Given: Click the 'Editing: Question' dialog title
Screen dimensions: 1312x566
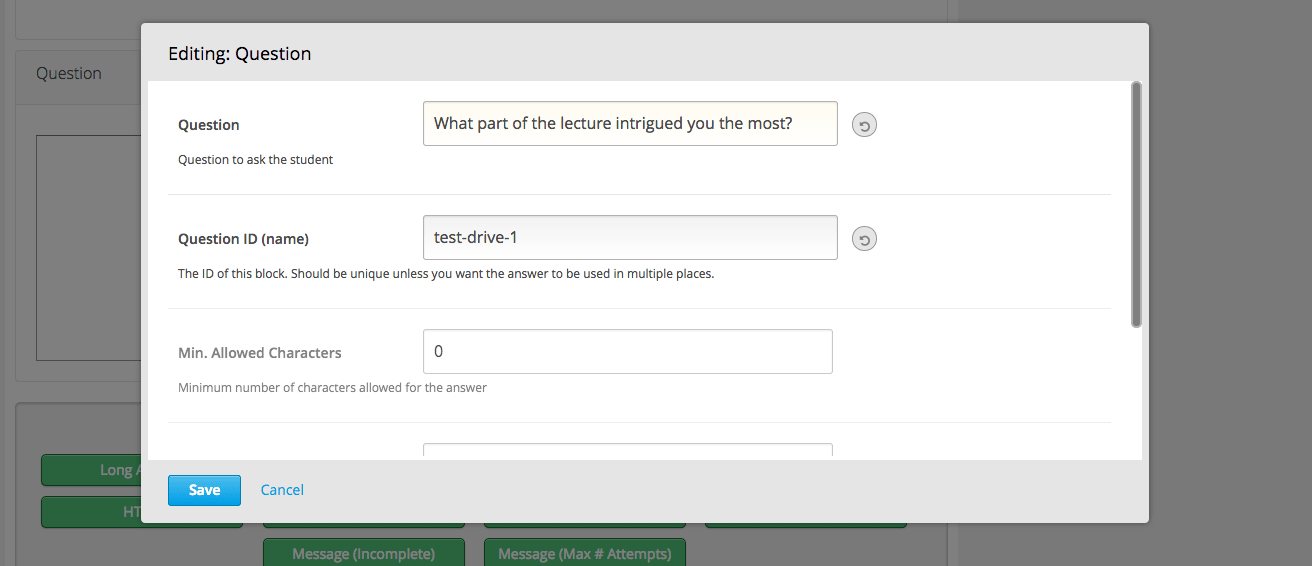Looking at the screenshot, I should tap(240, 54).
